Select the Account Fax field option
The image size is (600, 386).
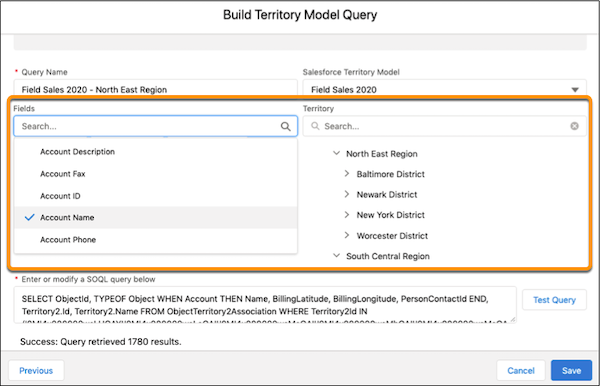[156, 174]
